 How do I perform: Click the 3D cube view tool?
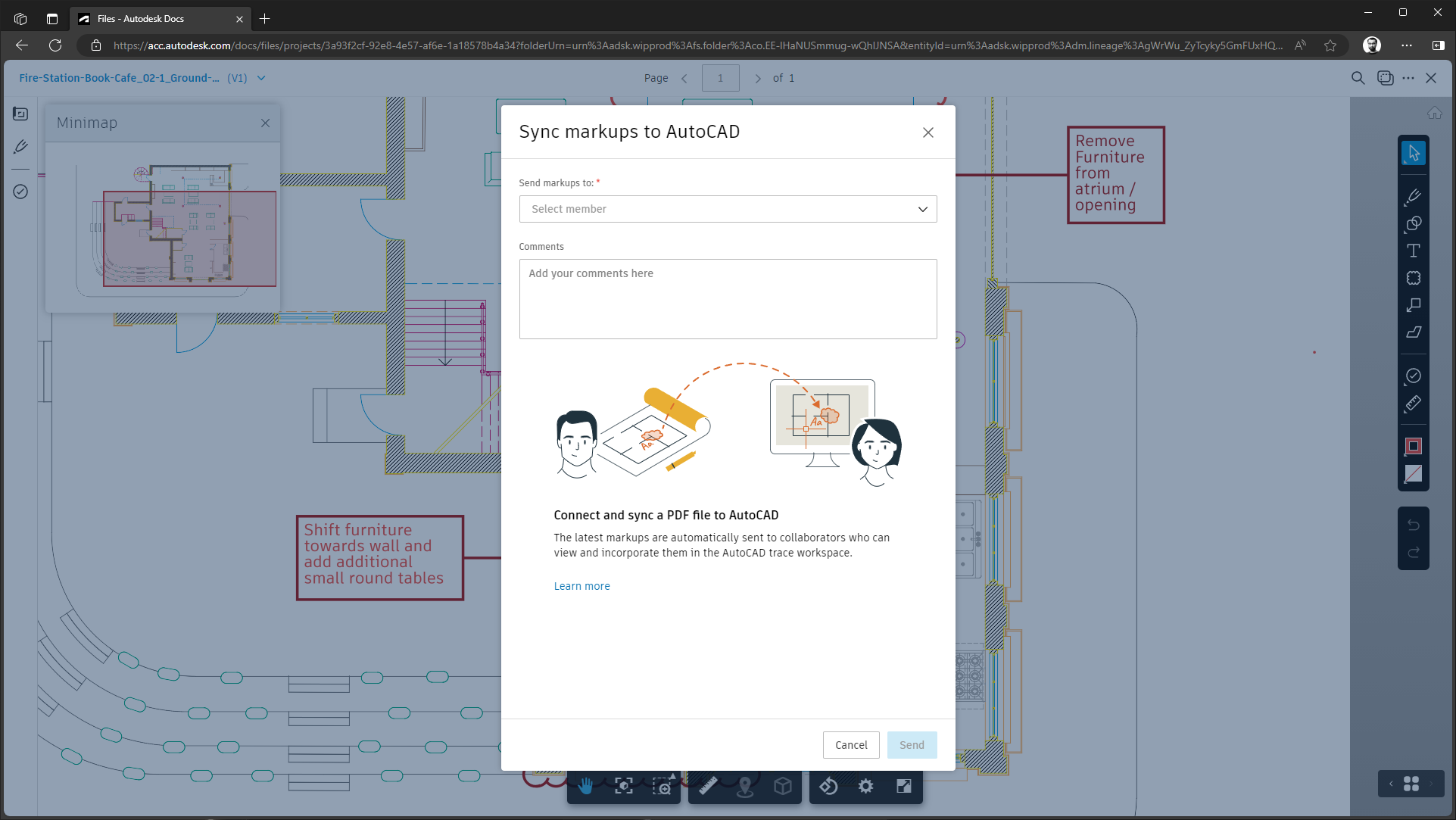pos(783,786)
